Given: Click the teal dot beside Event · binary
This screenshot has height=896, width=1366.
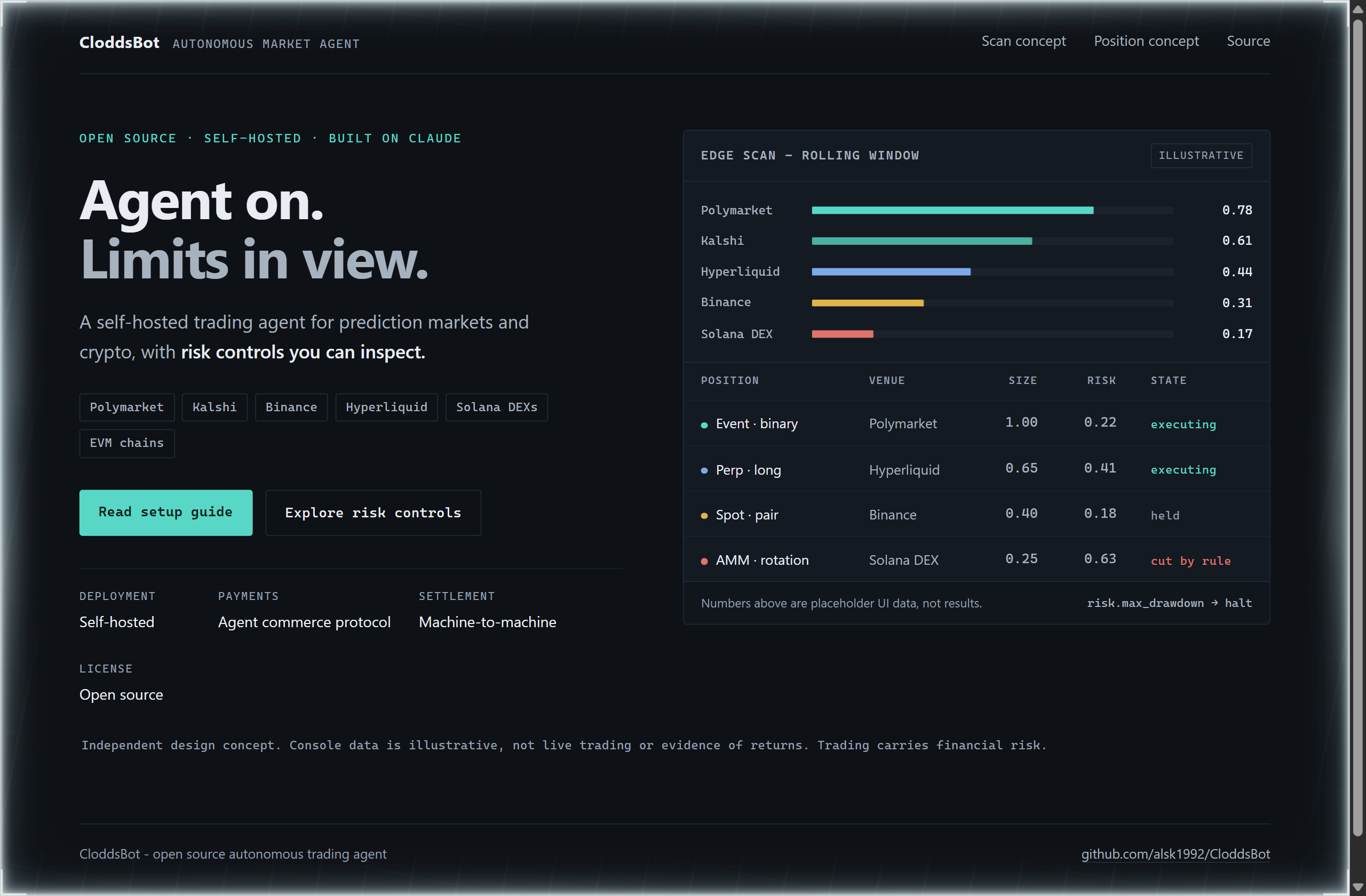Looking at the screenshot, I should tap(704, 425).
